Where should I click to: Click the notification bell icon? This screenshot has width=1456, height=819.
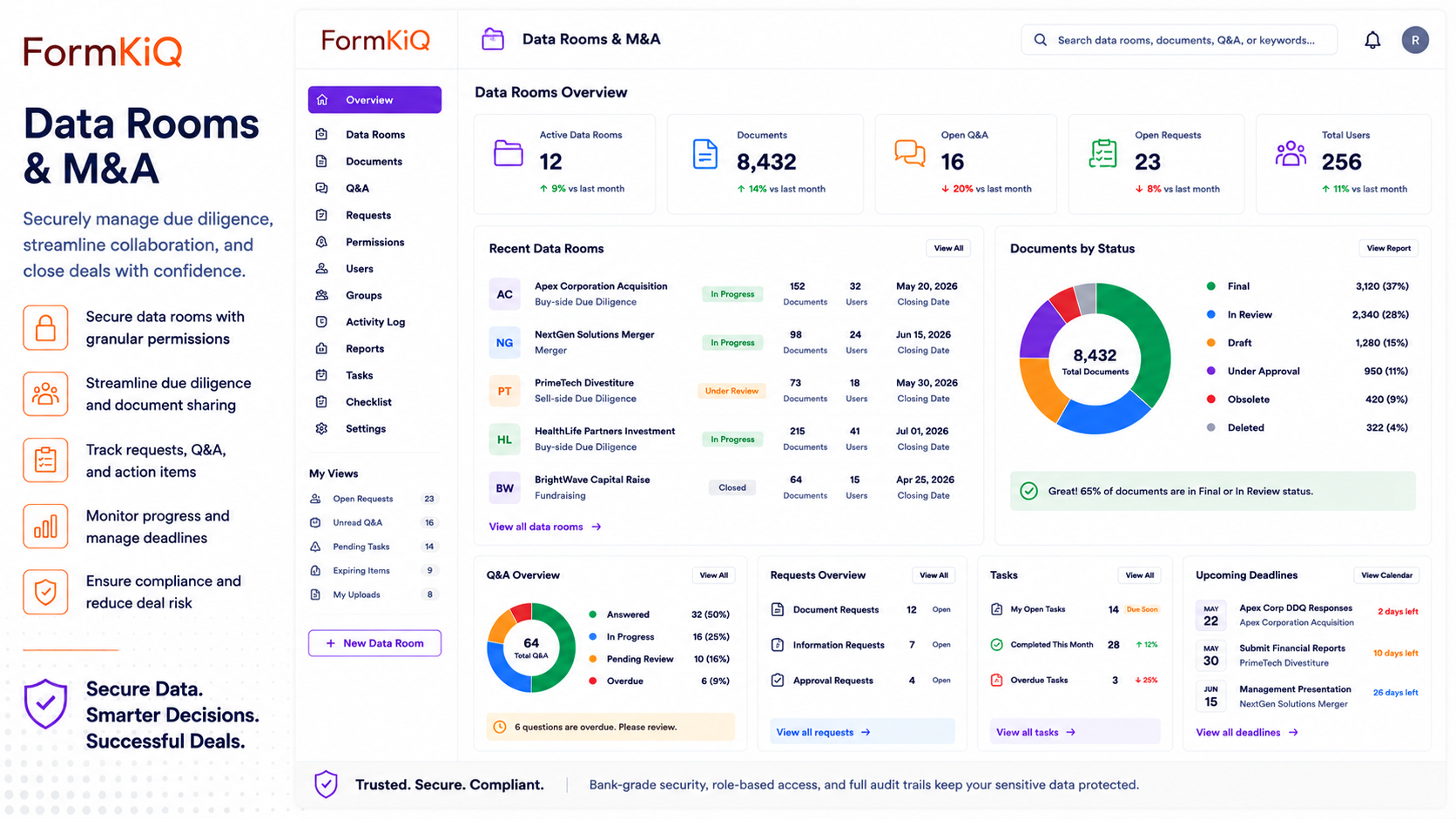1372,40
